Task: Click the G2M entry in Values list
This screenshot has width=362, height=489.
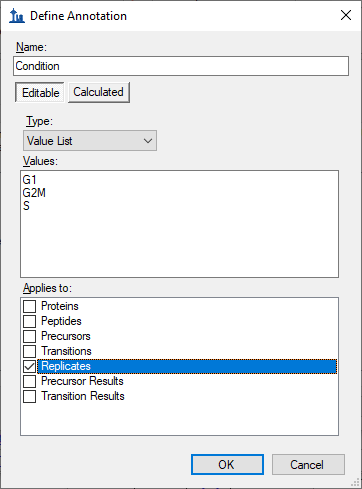Action: [34, 193]
